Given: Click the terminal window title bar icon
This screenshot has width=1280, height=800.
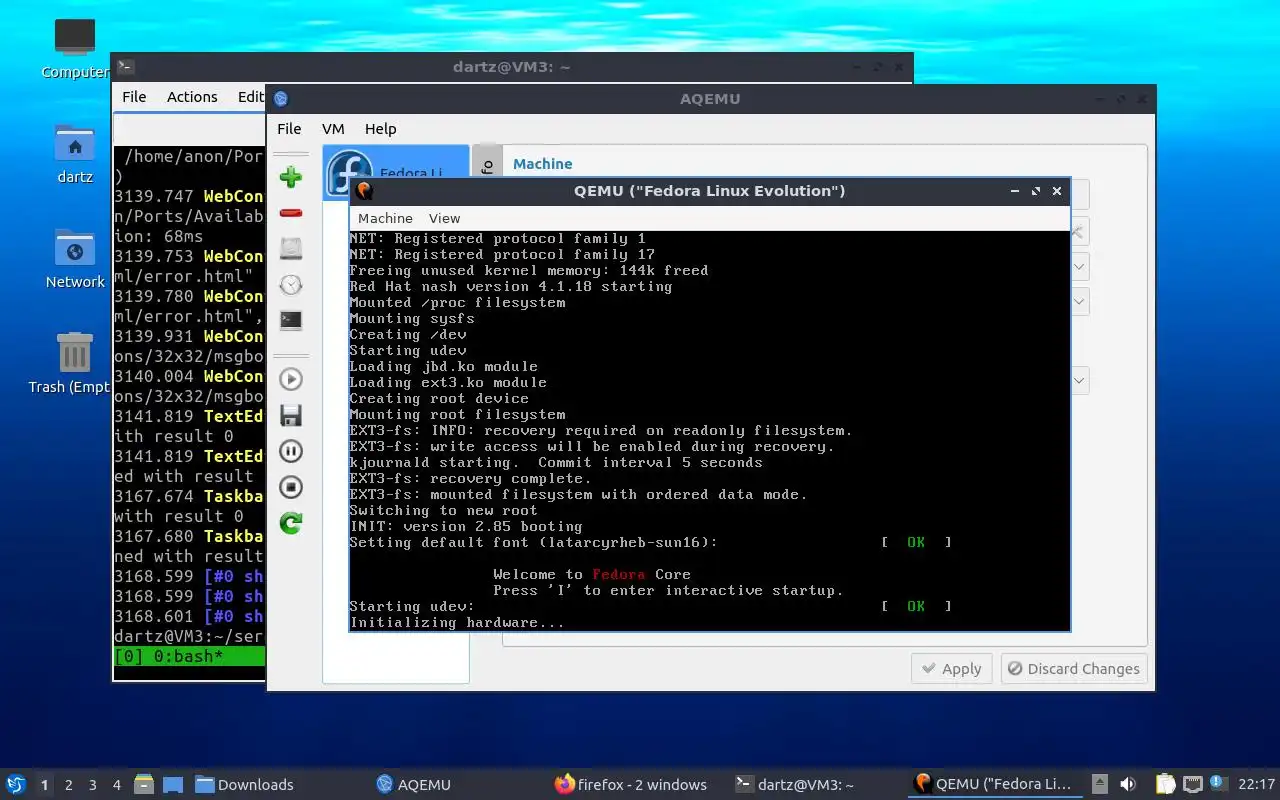Looking at the screenshot, I should (x=125, y=67).
